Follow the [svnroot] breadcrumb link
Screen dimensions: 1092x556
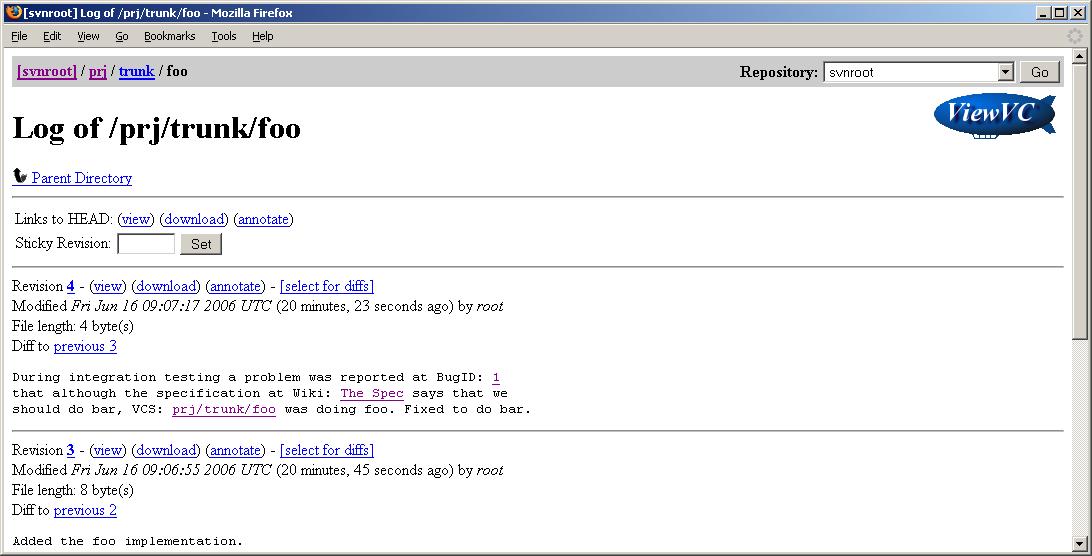coord(47,72)
